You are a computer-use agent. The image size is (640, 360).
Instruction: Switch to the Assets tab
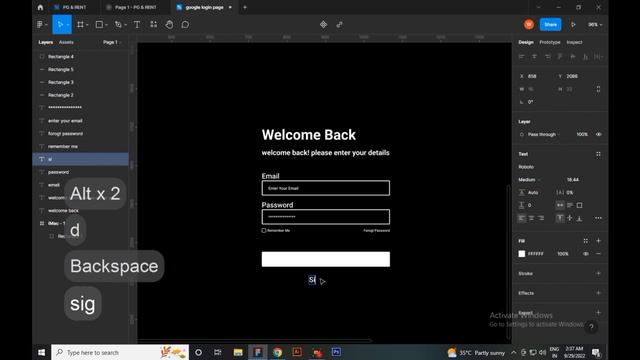pyautogui.click(x=66, y=42)
